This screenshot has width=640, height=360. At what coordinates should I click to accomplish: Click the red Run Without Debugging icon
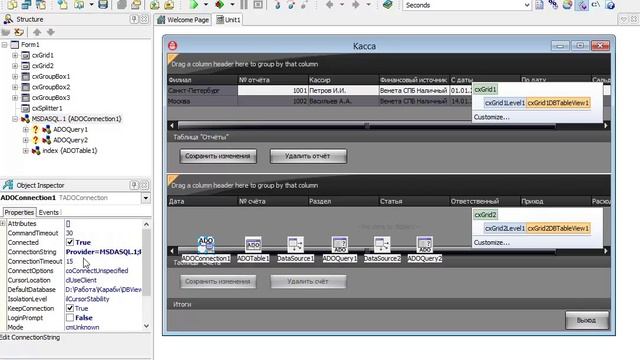[220, 5]
